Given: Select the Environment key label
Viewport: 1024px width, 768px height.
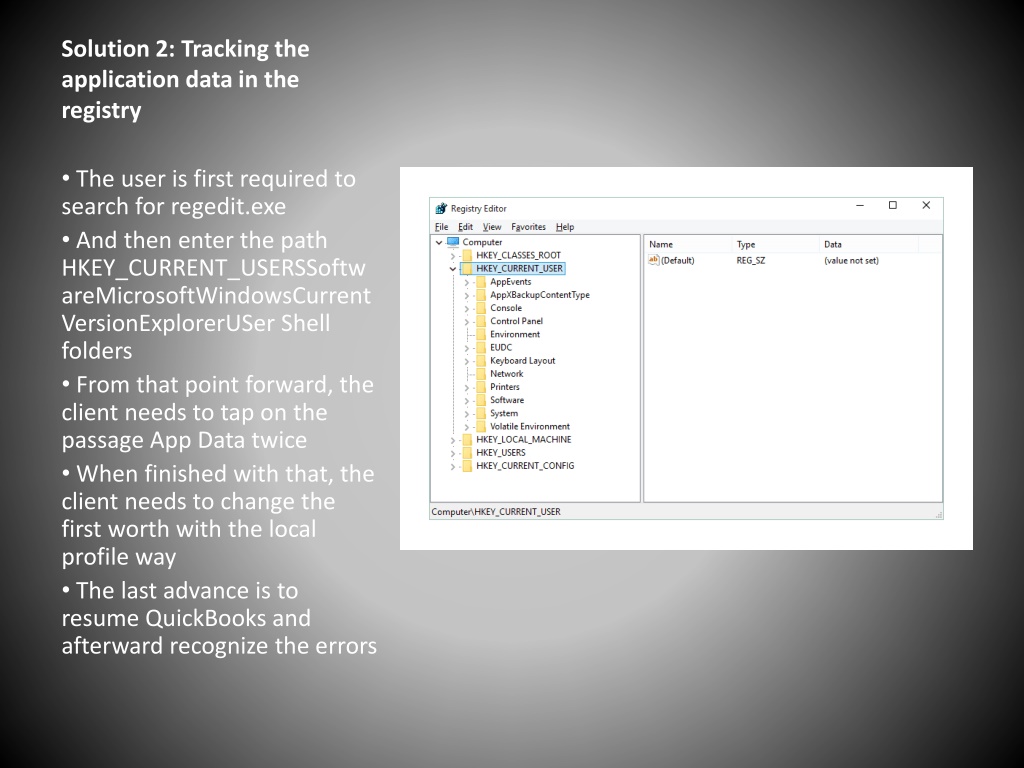Looking at the screenshot, I should pos(515,334).
